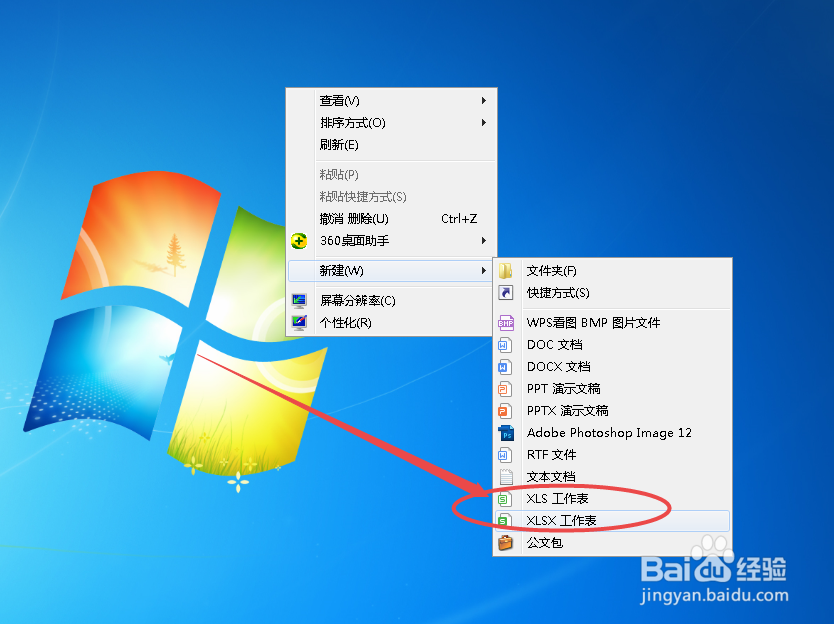Screen dimensions: 834x624
Task: Click the greyed 粘贴(P) entry
Action: (391, 174)
